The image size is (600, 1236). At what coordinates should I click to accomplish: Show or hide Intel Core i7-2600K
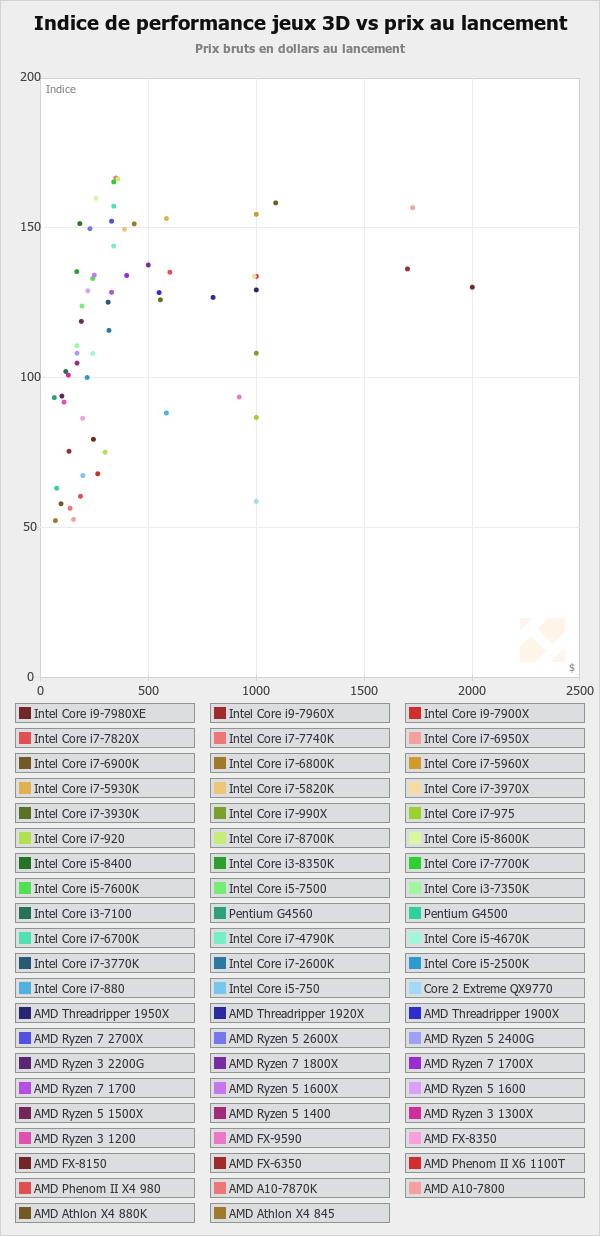coord(300,963)
